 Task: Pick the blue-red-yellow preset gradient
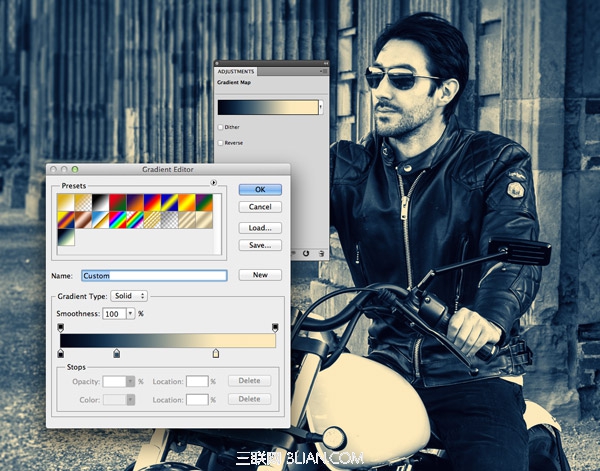coord(152,202)
